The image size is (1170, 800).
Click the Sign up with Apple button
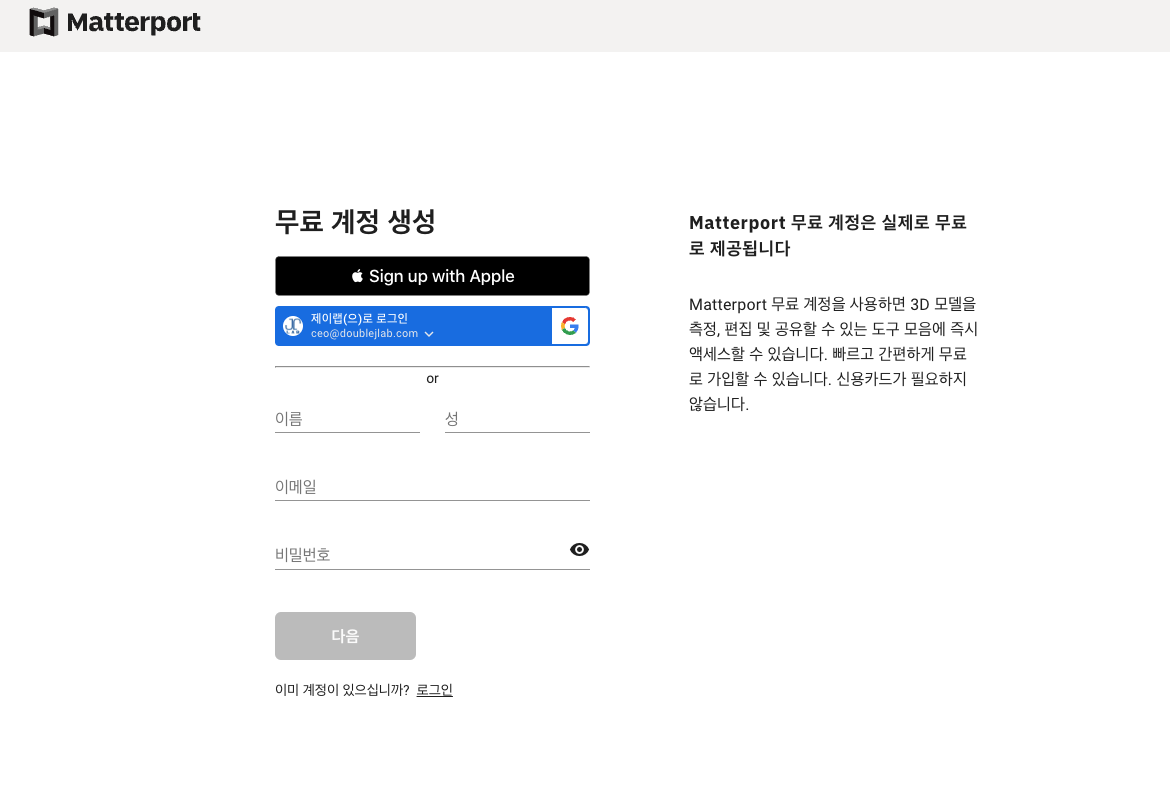coord(432,276)
